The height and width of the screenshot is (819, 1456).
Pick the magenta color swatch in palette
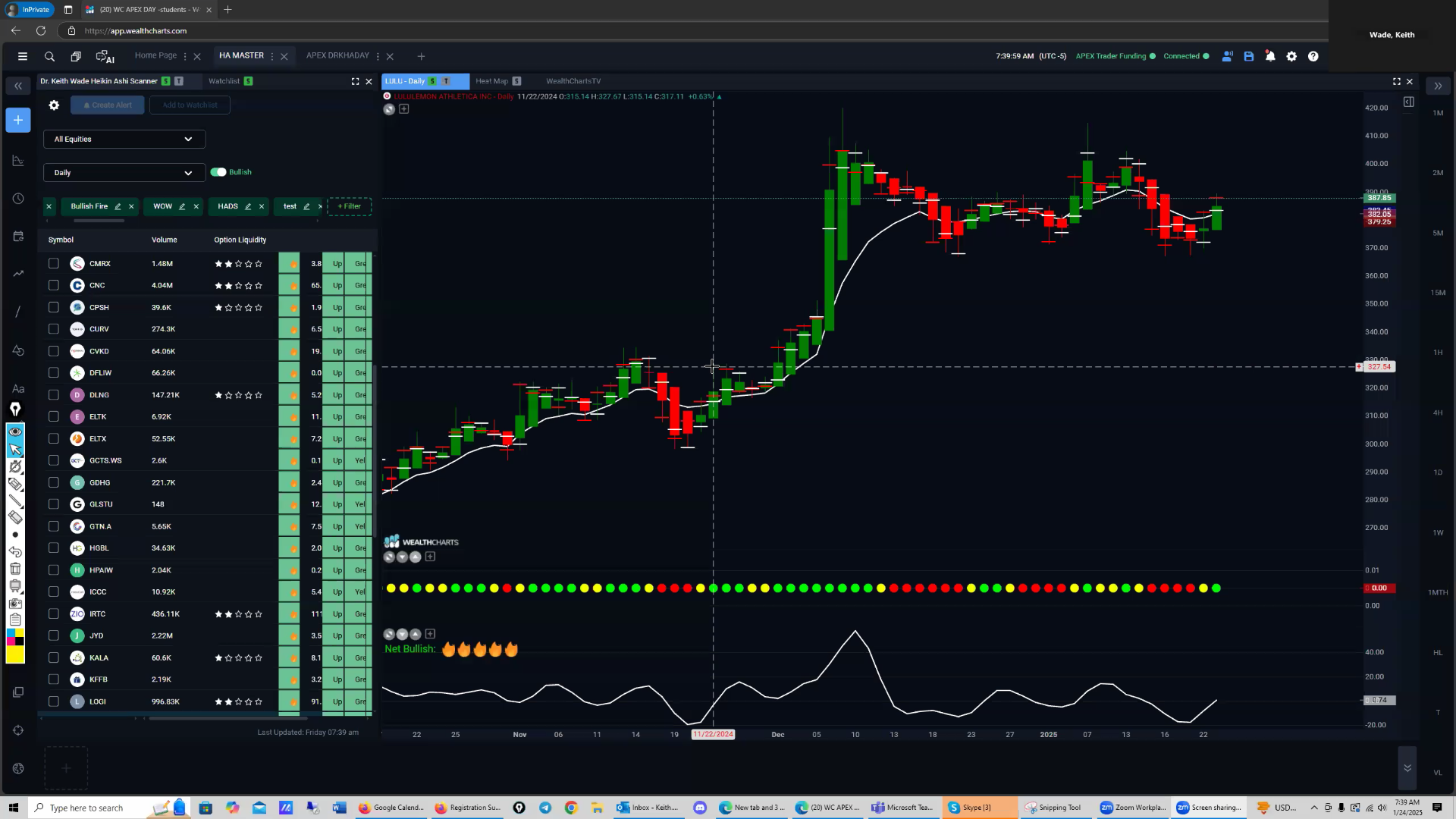click(11, 642)
